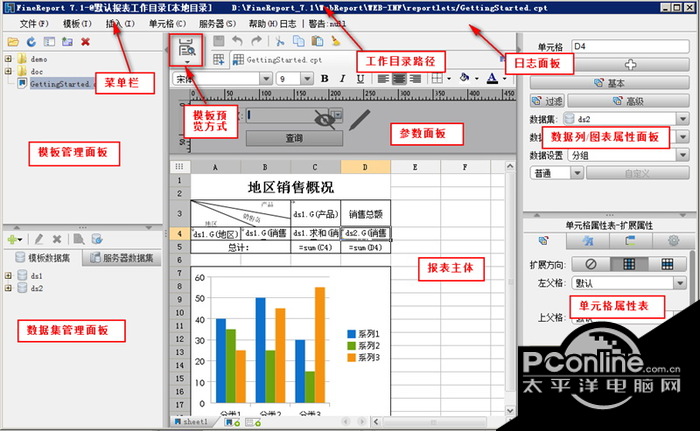This screenshot has height=431, width=700.
Task: Expand the ds1 dataset node
Action: tap(8, 276)
